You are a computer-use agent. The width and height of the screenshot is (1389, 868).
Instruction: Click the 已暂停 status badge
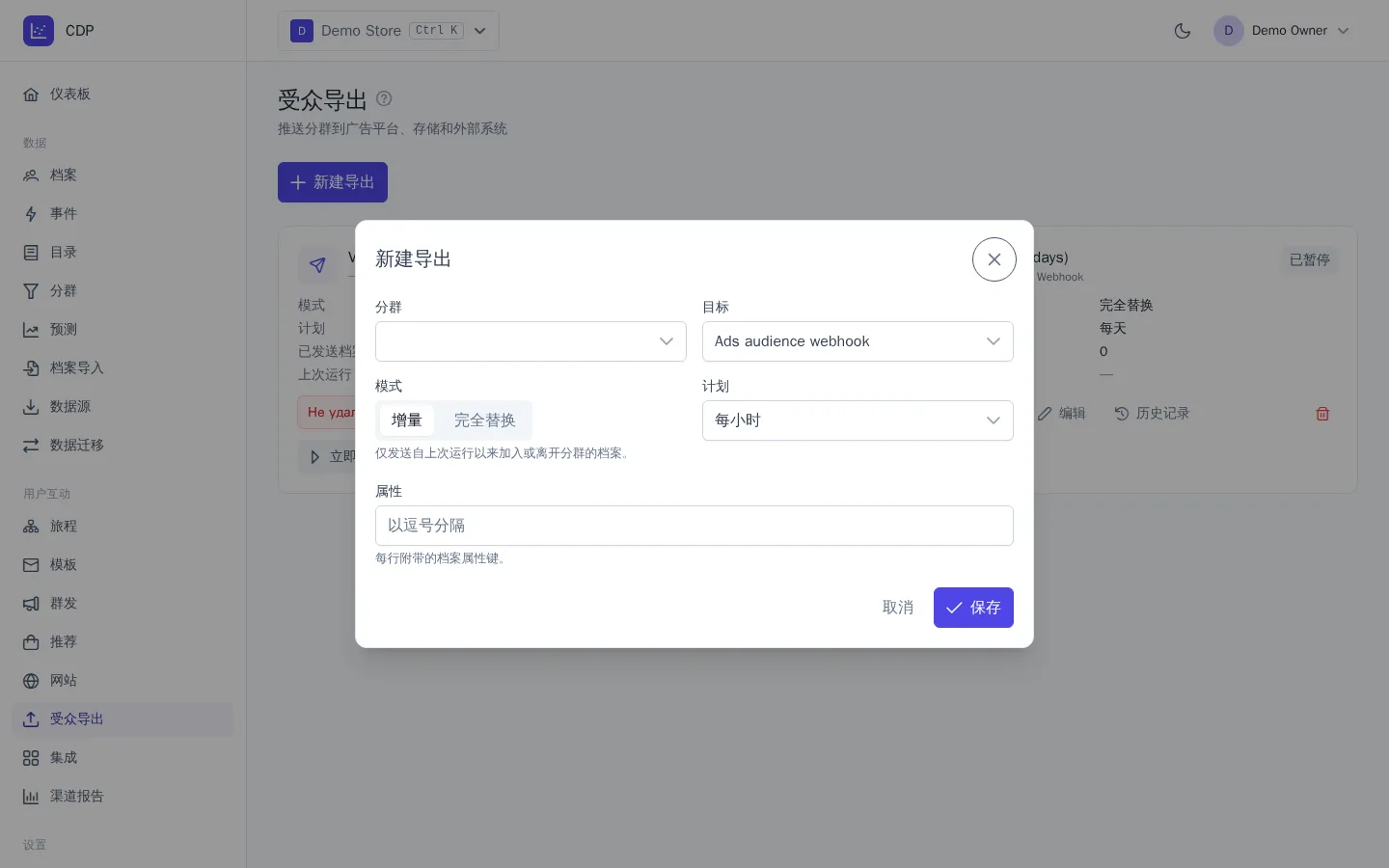1310,259
